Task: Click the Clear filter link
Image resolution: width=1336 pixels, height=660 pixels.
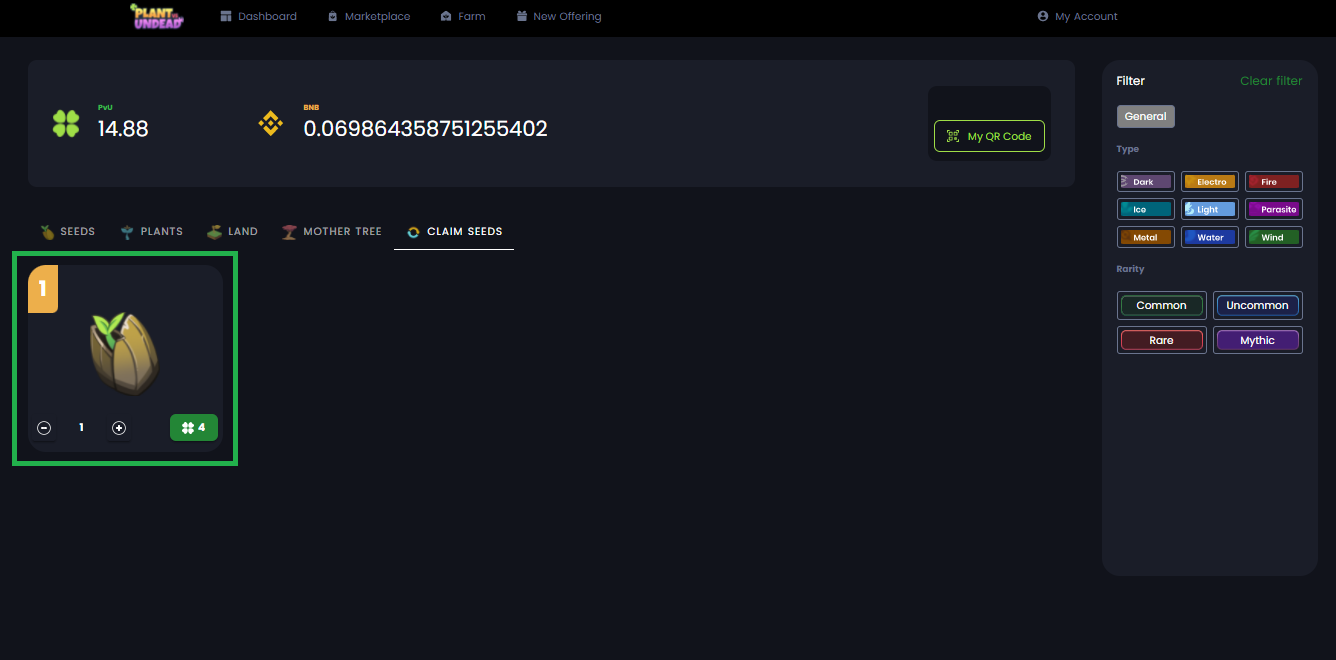Action: point(1271,81)
